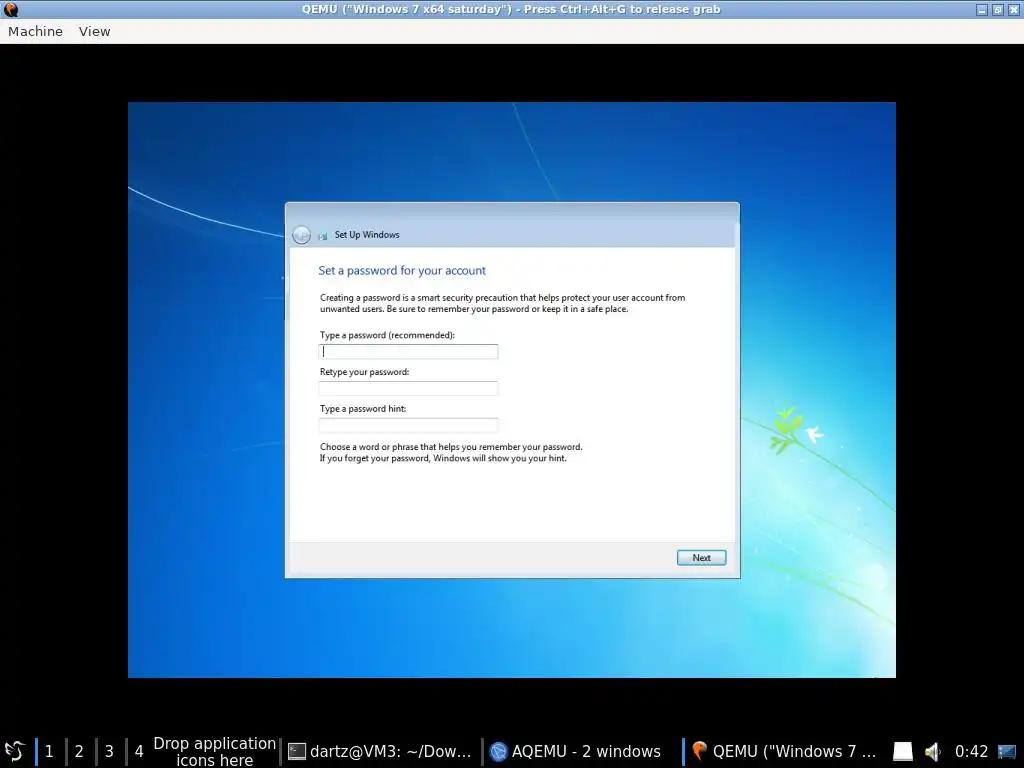The width and height of the screenshot is (1024, 768).
Task: Click the display tray icon after clock
Action: click(x=1006, y=752)
